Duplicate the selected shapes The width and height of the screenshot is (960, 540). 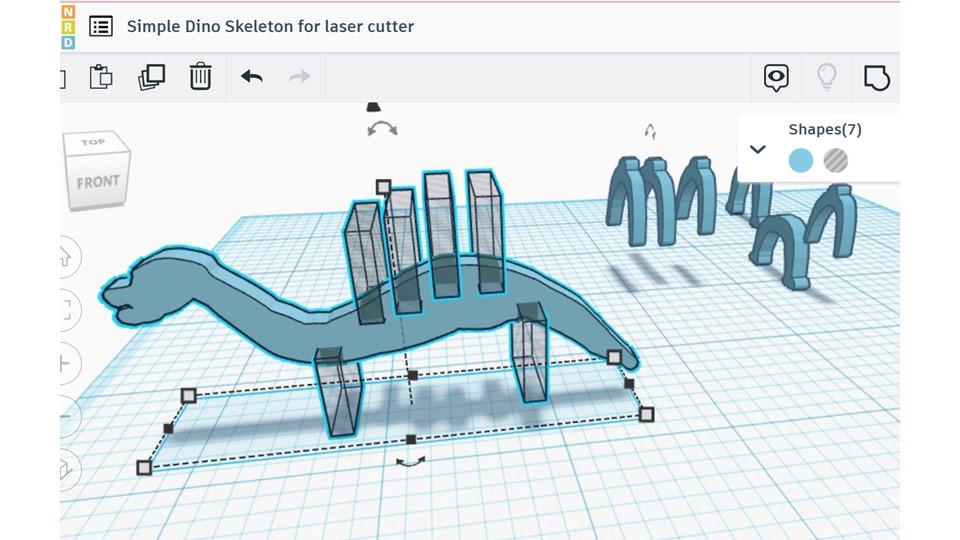[151, 77]
